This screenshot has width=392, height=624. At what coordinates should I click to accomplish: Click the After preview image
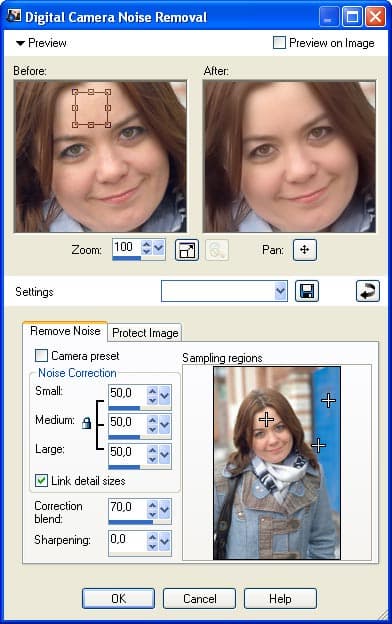289,157
